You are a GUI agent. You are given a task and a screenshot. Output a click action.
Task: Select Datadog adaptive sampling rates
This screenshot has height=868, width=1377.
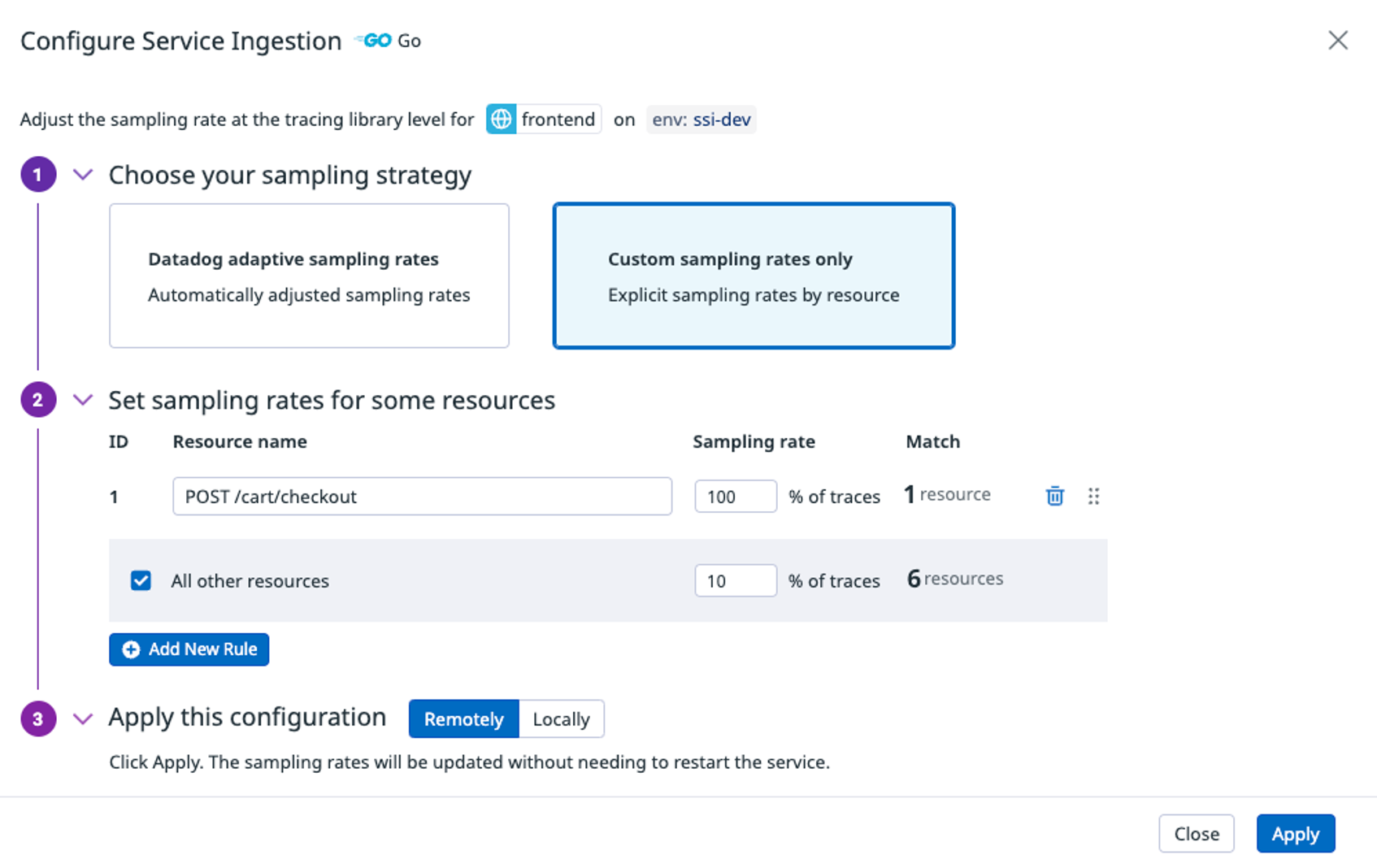pos(309,276)
